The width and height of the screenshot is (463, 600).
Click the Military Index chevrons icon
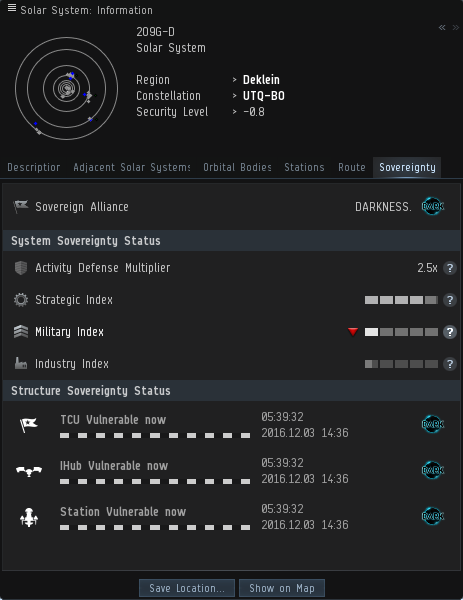click(x=21, y=332)
